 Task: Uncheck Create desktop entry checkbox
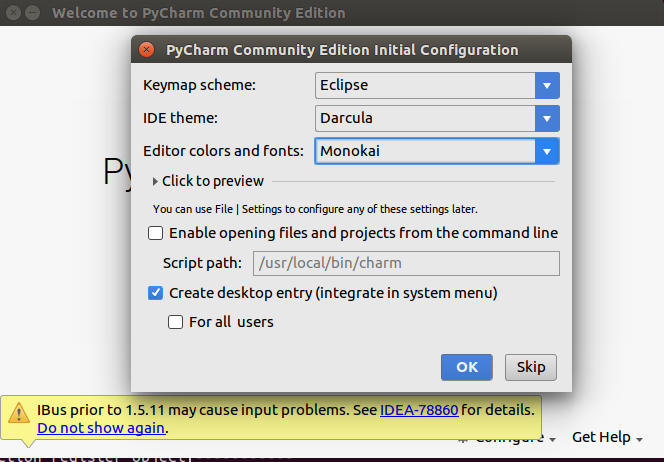tap(155, 293)
